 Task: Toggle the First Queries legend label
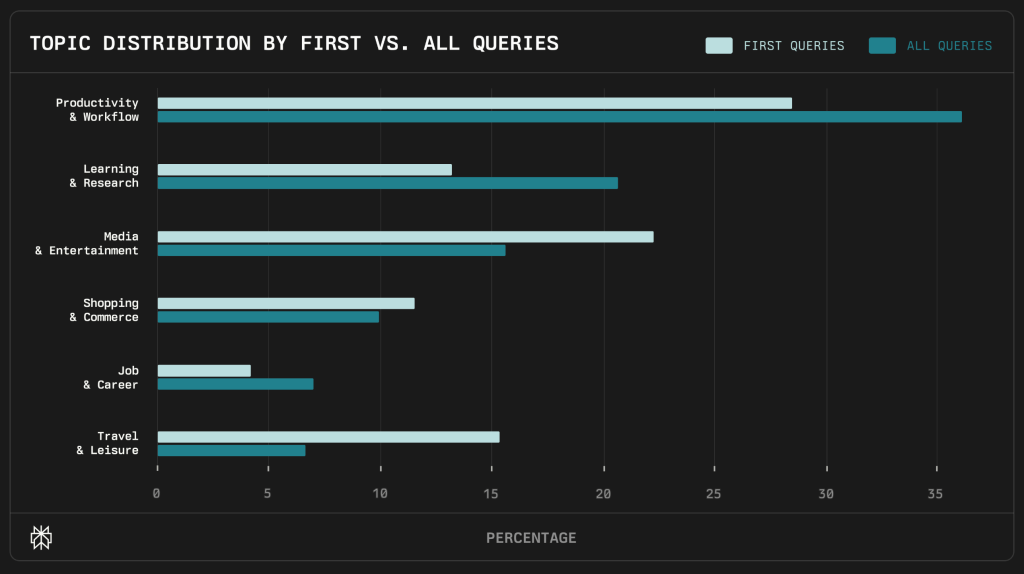[793, 45]
